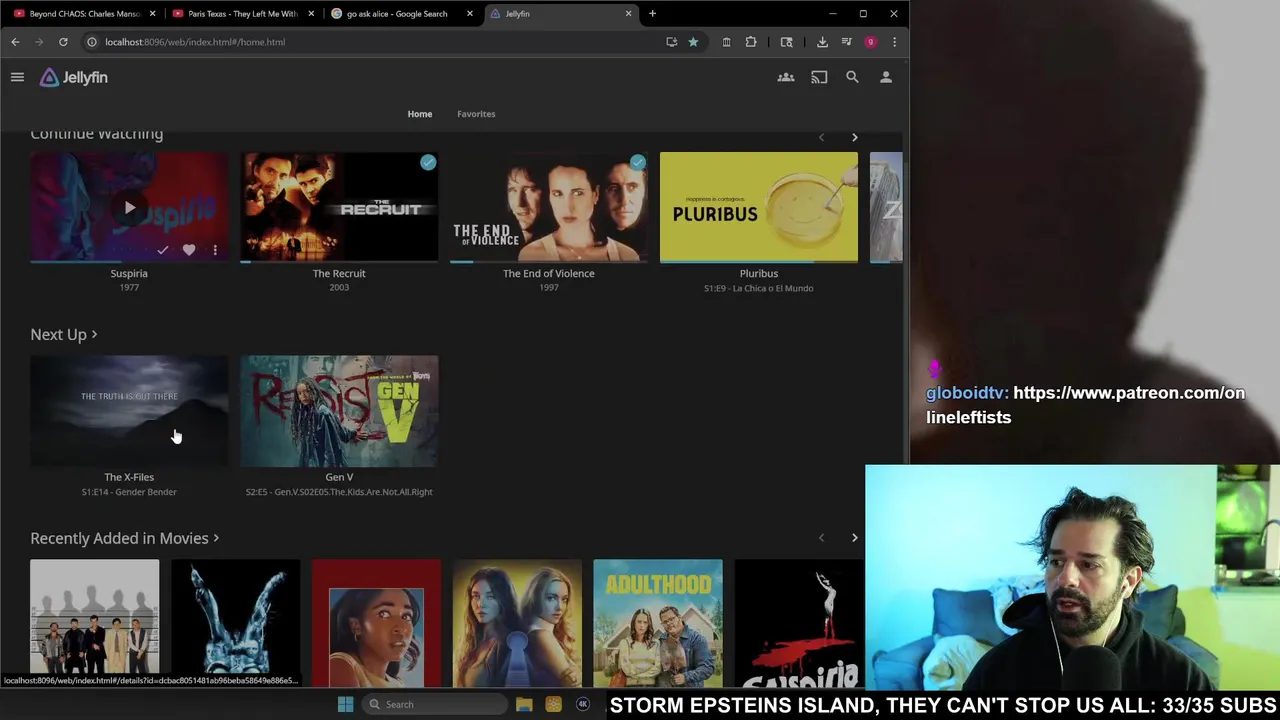Viewport: 1280px width, 720px height.
Task: Open the orange app icon beside File Explorer
Action: [x=553, y=704]
